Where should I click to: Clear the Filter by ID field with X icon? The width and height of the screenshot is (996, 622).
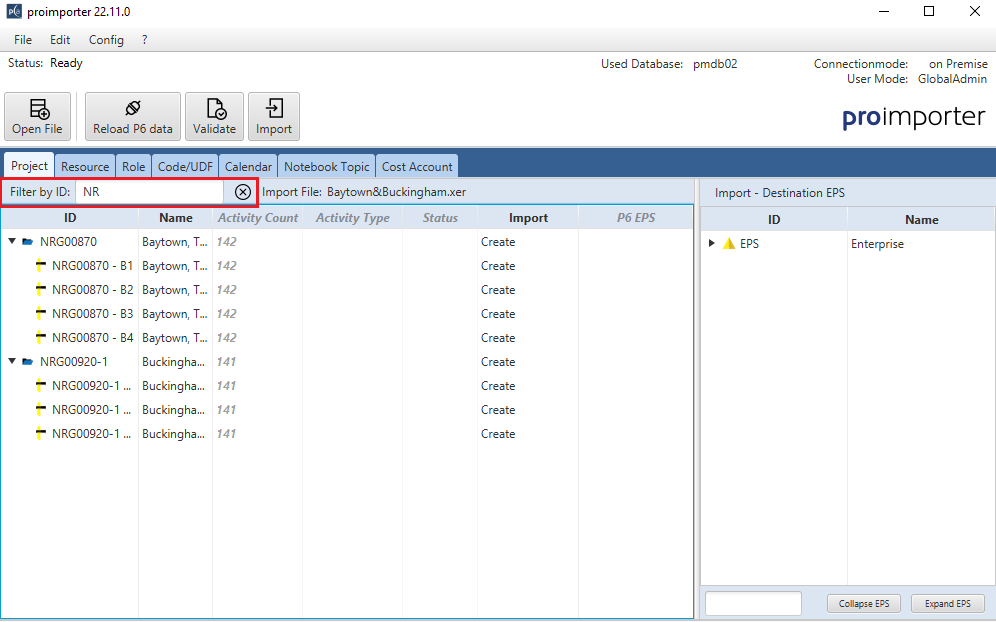(243, 192)
